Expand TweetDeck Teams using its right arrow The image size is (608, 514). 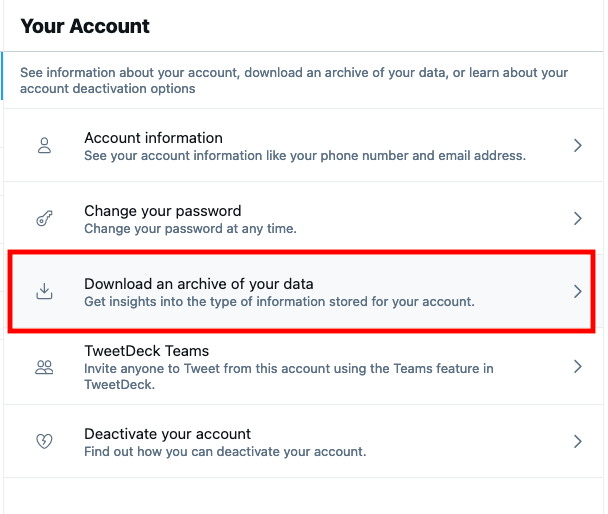pyautogui.click(x=577, y=366)
